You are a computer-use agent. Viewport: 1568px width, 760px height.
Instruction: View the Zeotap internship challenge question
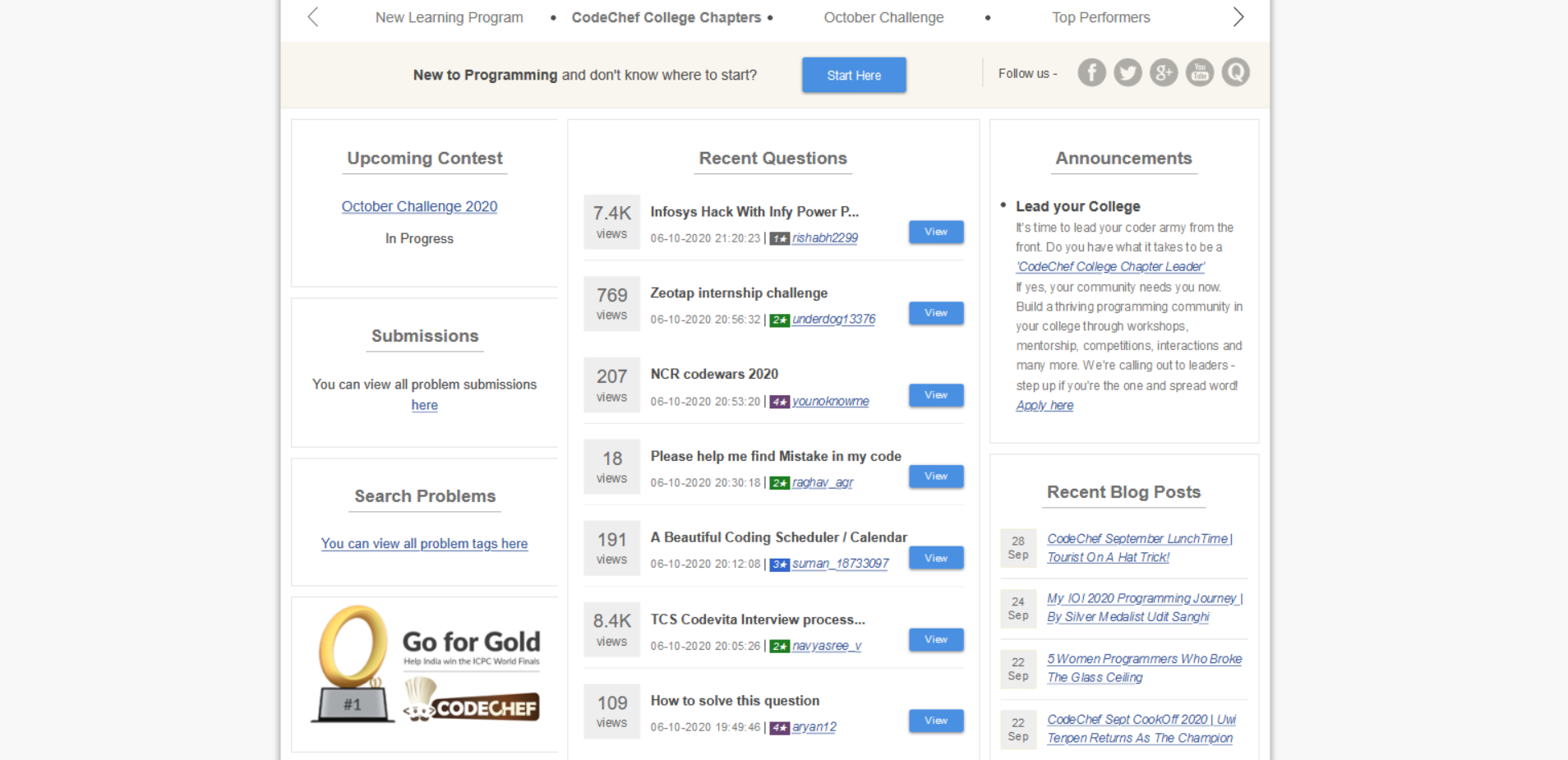click(x=936, y=313)
